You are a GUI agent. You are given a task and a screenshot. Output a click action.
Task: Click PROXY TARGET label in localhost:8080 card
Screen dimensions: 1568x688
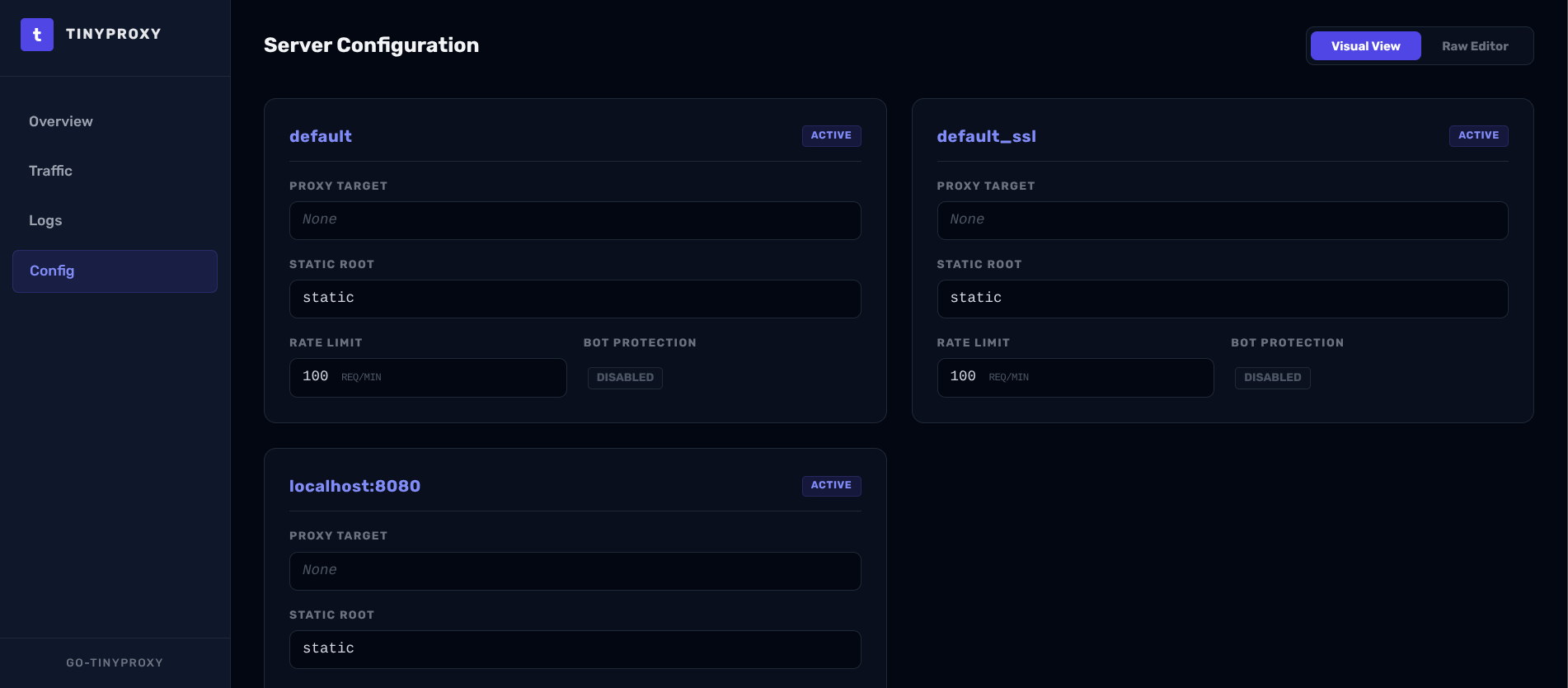(338, 535)
